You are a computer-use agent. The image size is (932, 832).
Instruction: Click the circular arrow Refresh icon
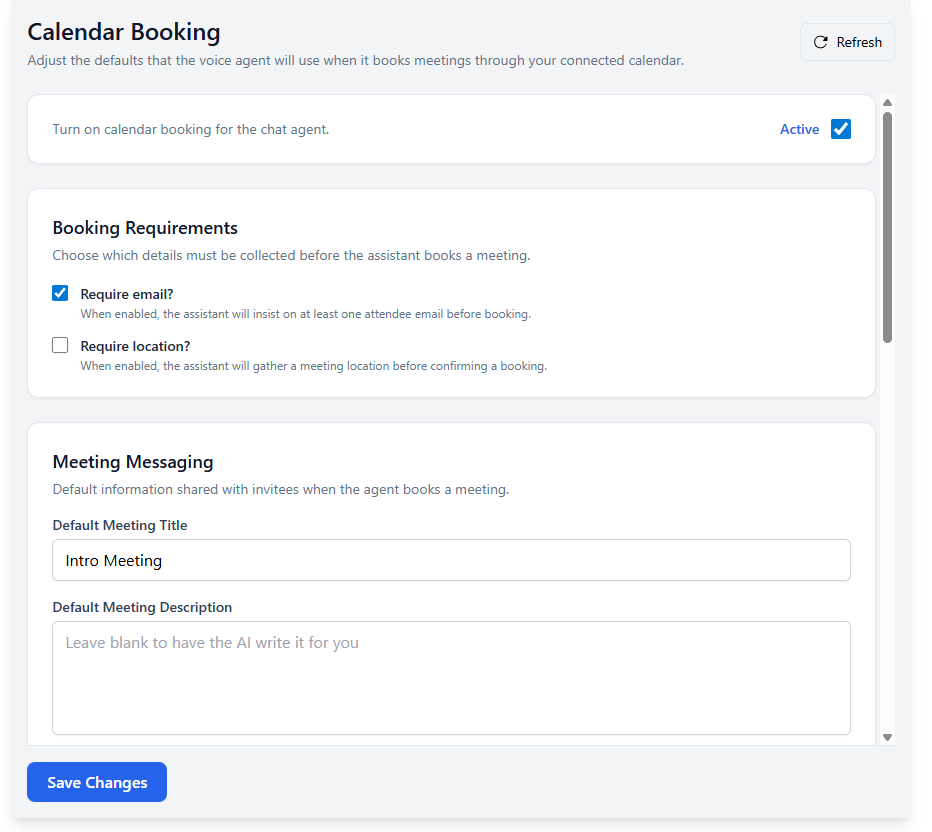click(821, 42)
